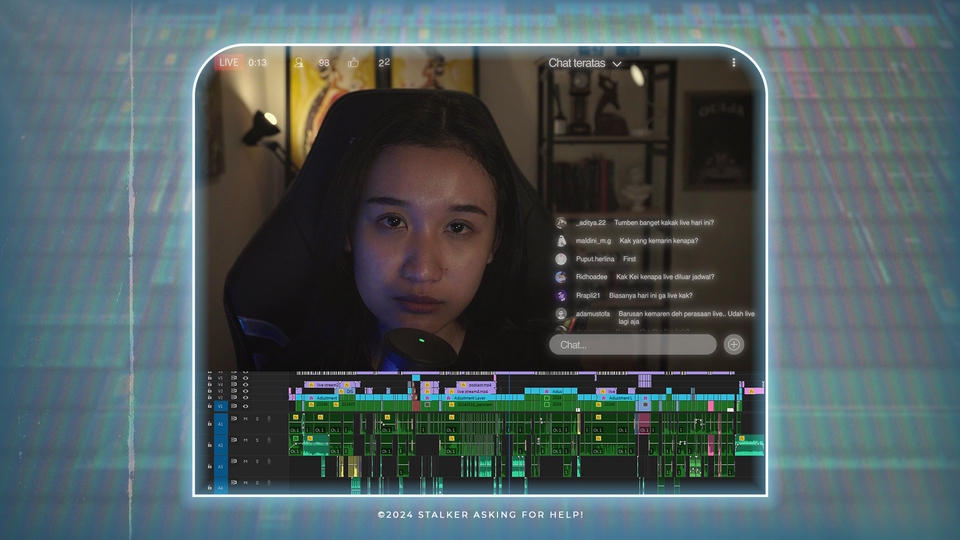Select A2 track target header
The height and width of the screenshot is (540, 960).
(220, 445)
